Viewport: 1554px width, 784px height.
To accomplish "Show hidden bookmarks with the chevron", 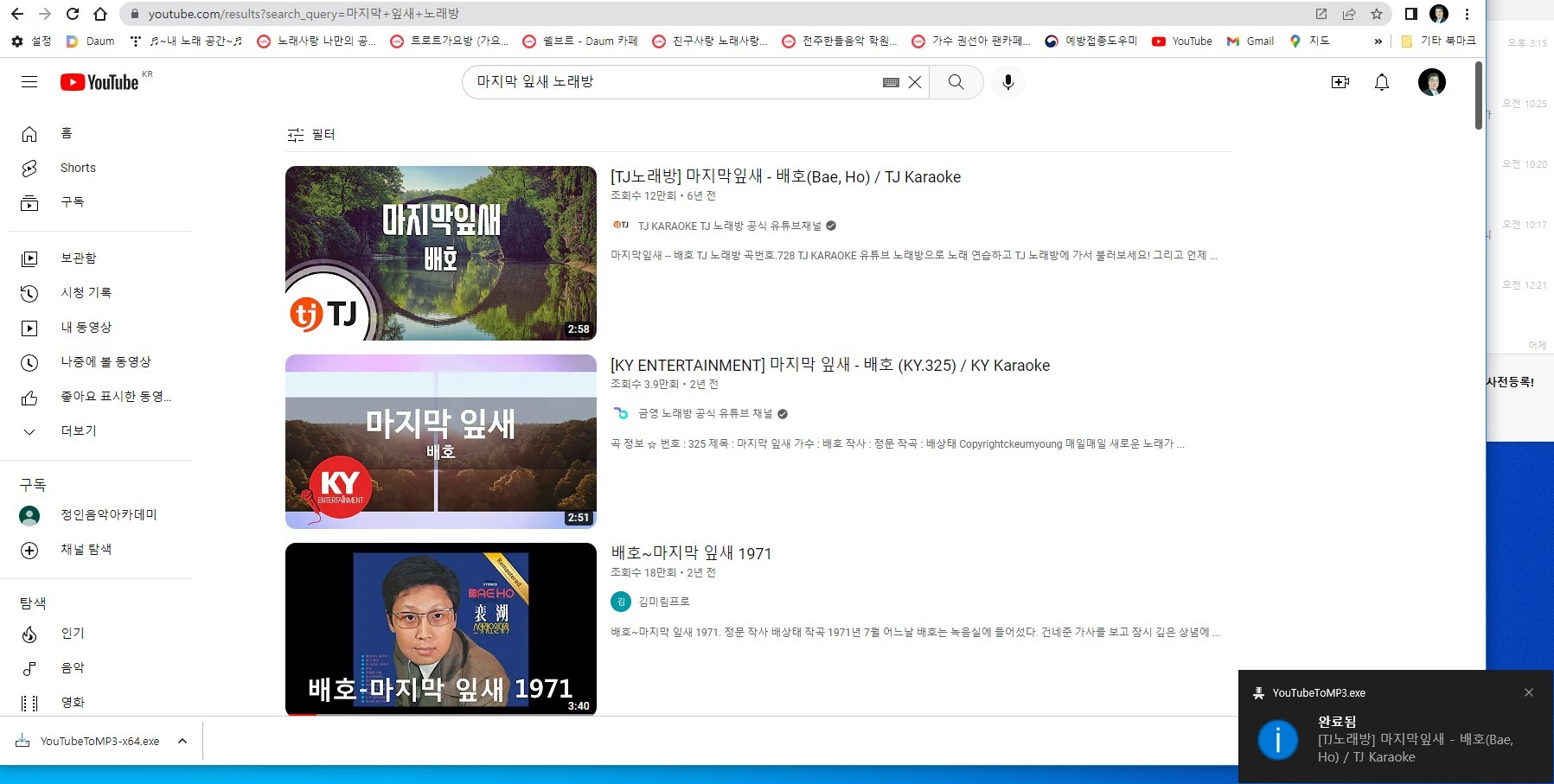I will 1378,41.
